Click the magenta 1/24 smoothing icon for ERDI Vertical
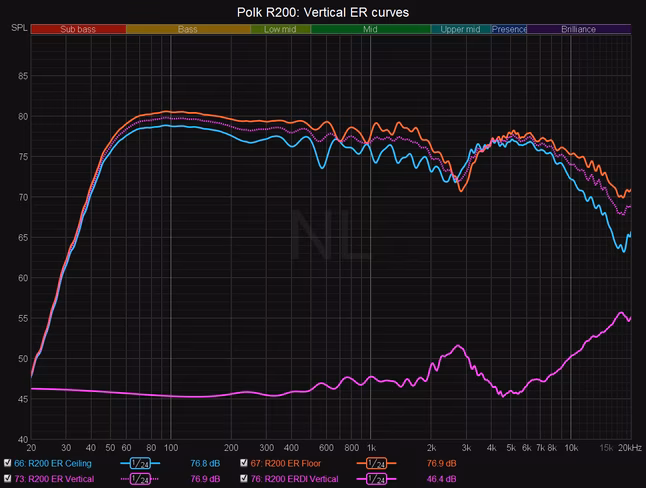Viewport: 646px width, 488px height. point(376,479)
